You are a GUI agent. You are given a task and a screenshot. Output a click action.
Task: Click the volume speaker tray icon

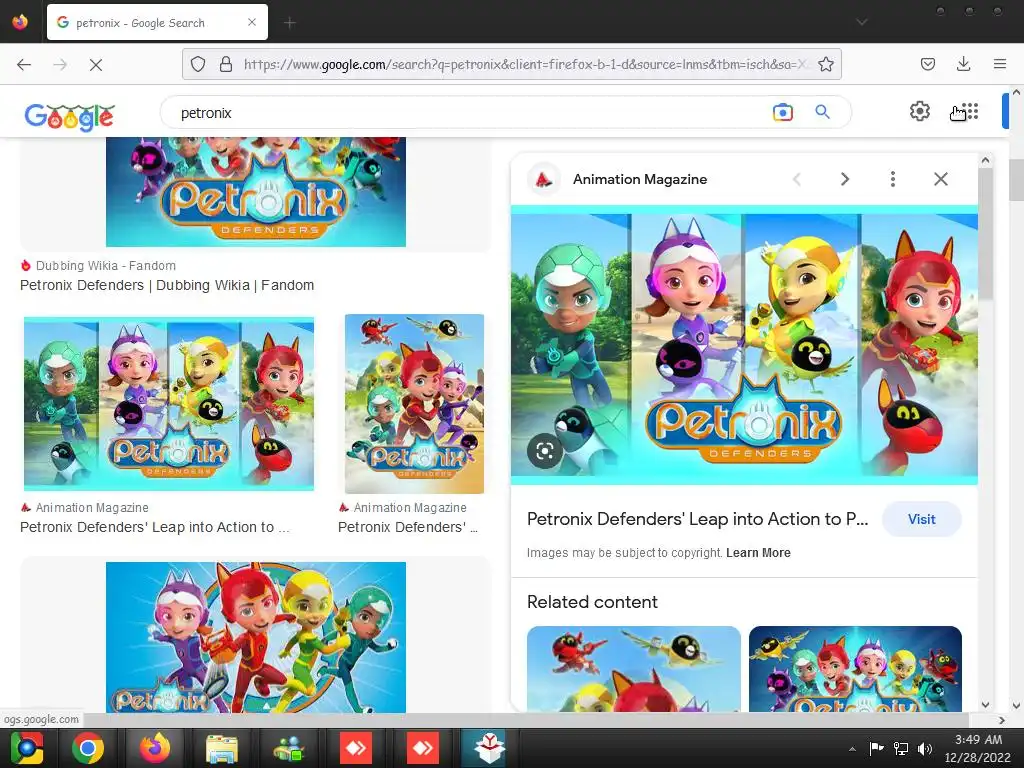click(x=925, y=748)
